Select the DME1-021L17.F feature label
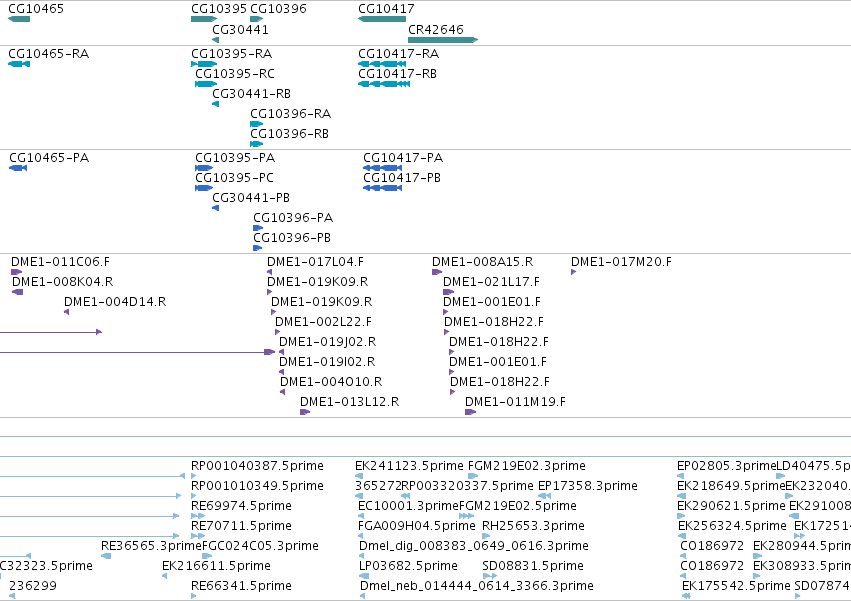 [x=492, y=282]
